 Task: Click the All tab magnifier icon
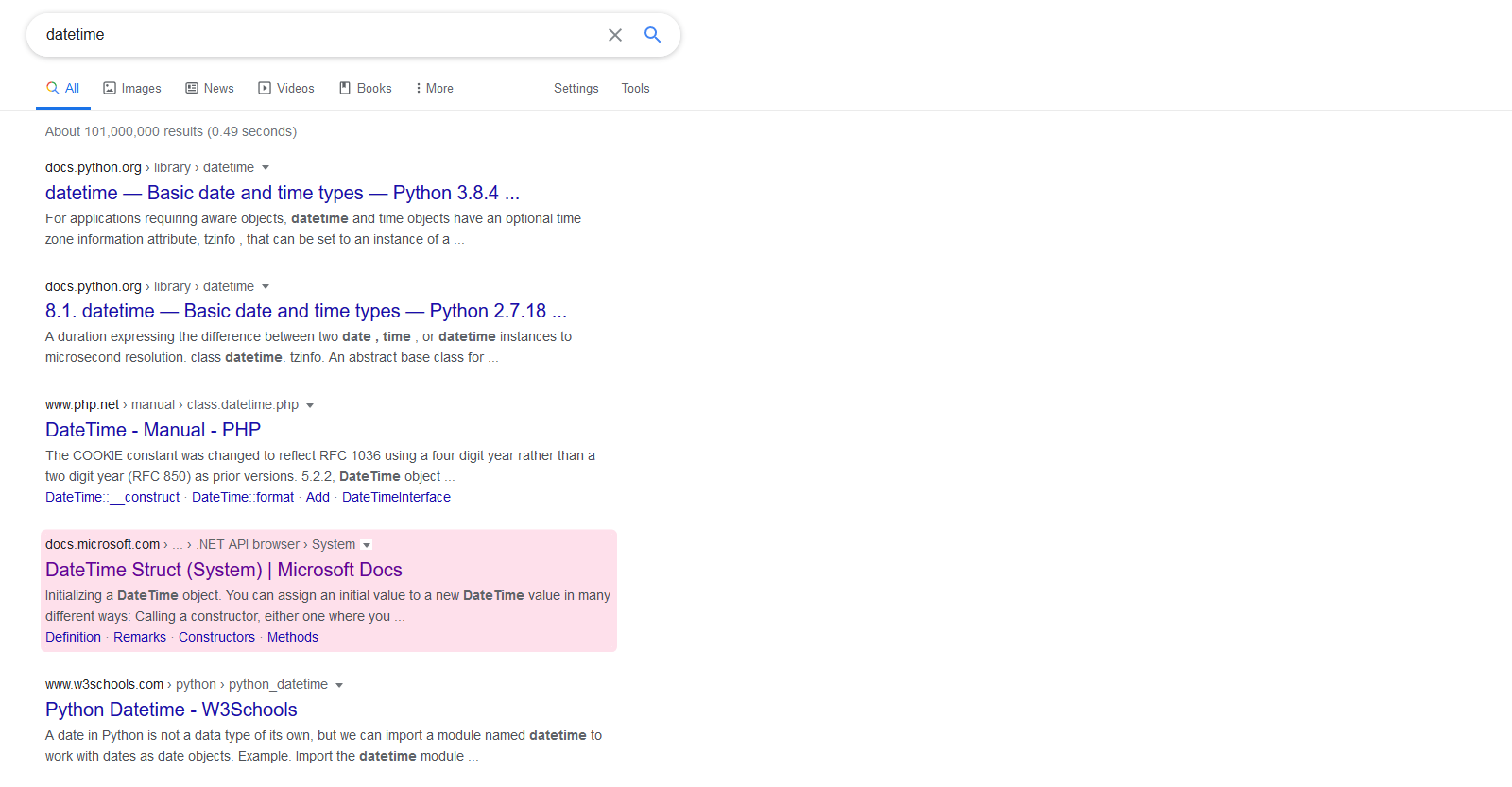coord(53,88)
